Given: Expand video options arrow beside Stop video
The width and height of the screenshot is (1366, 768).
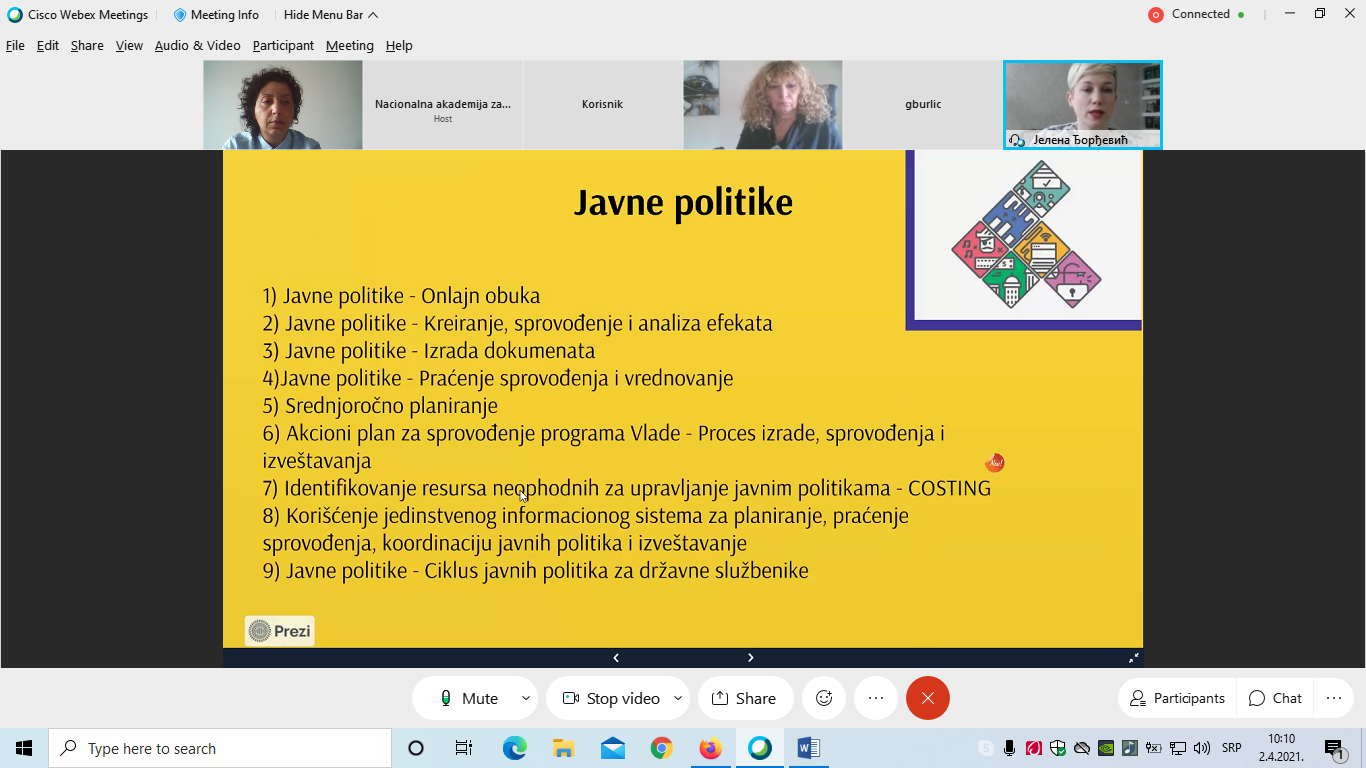Looking at the screenshot, I should coord(678,698).
